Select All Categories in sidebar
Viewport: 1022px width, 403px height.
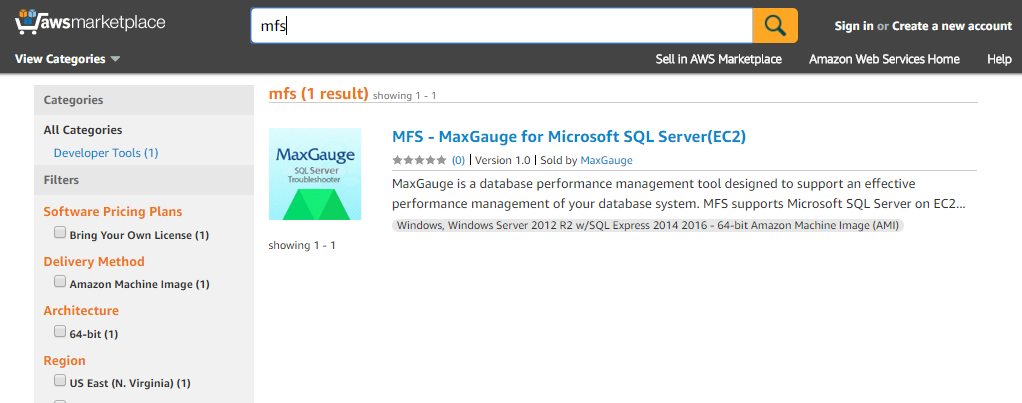click(83, 130)
